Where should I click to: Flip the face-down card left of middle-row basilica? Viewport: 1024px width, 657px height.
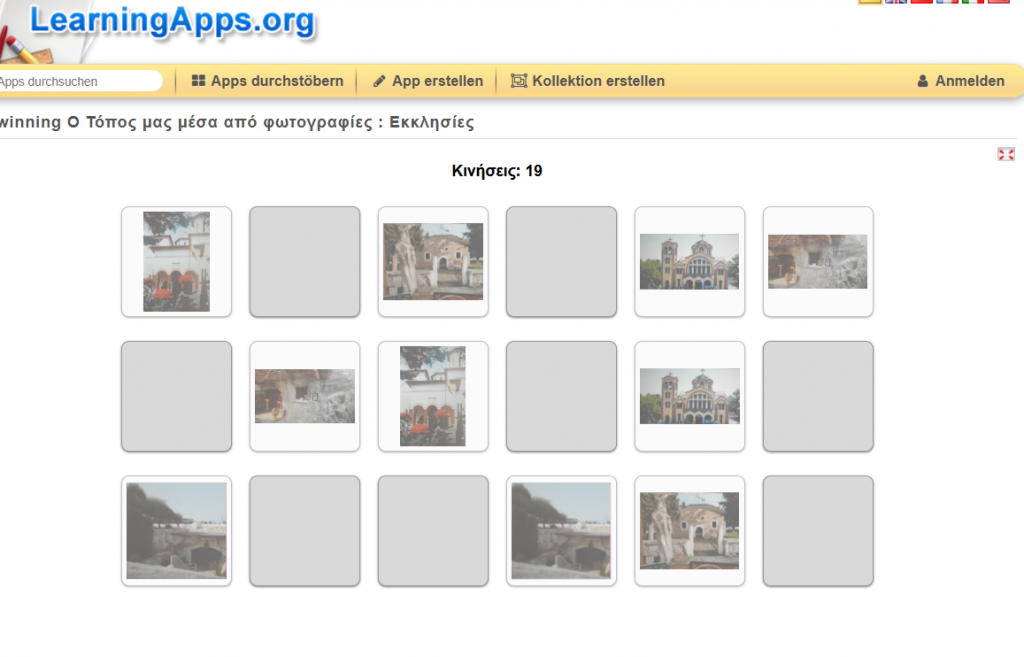561,396
